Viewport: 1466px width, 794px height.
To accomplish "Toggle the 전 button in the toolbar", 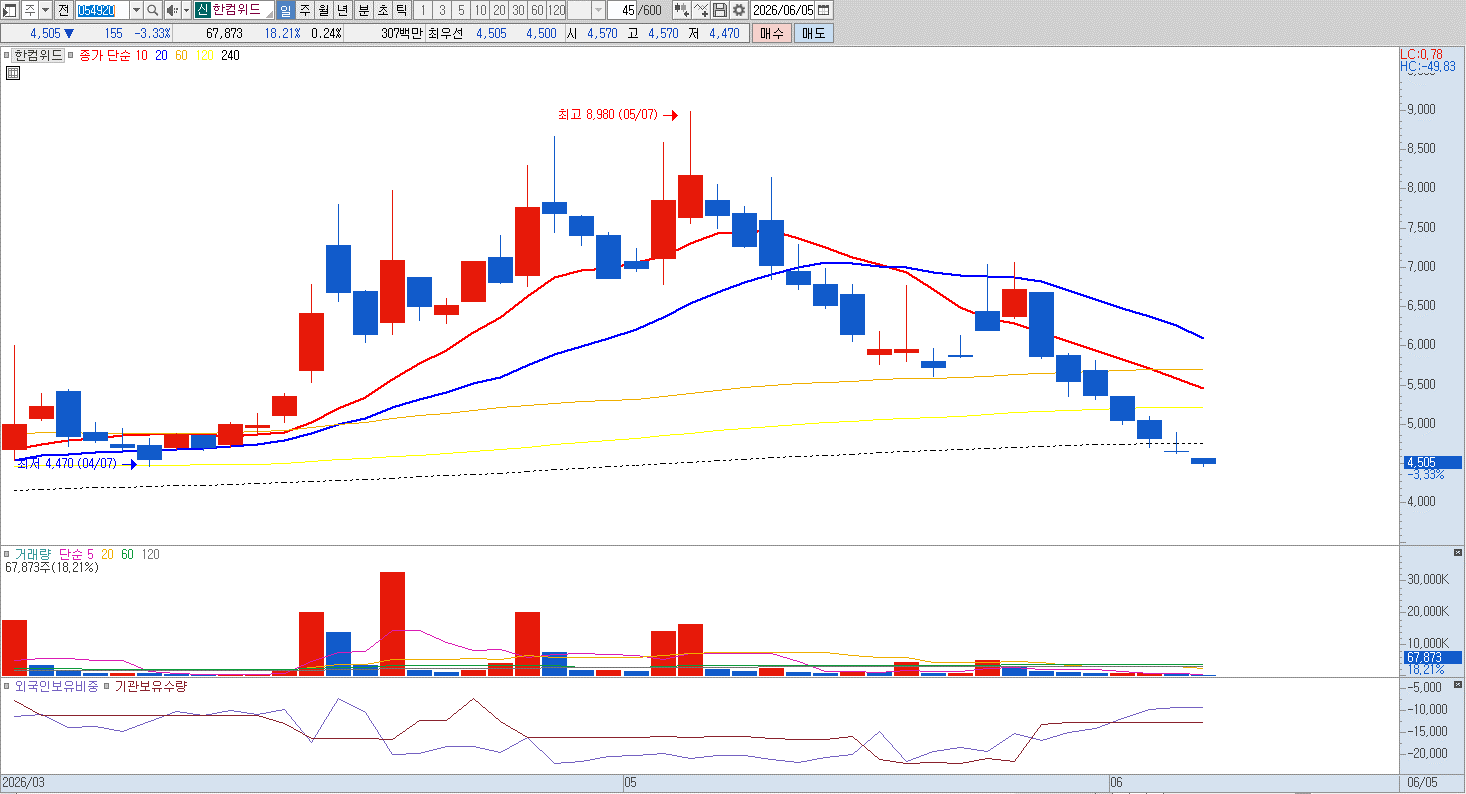I will (63, 10).
